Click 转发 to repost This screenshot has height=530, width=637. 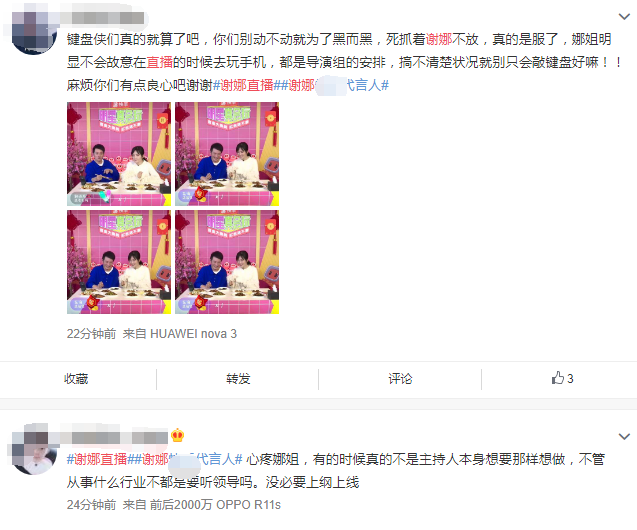coord(238,379)
